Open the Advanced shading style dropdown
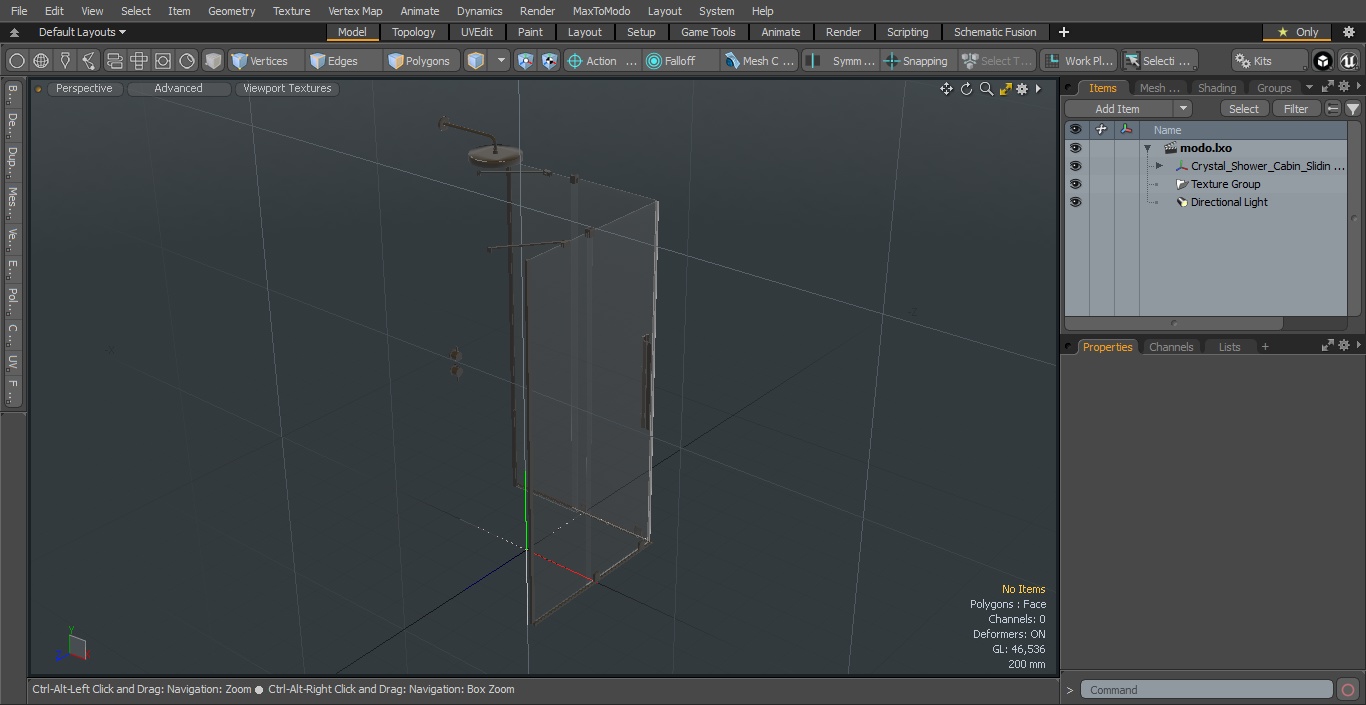Screen dimensions: 1366x705 [178, 89]
